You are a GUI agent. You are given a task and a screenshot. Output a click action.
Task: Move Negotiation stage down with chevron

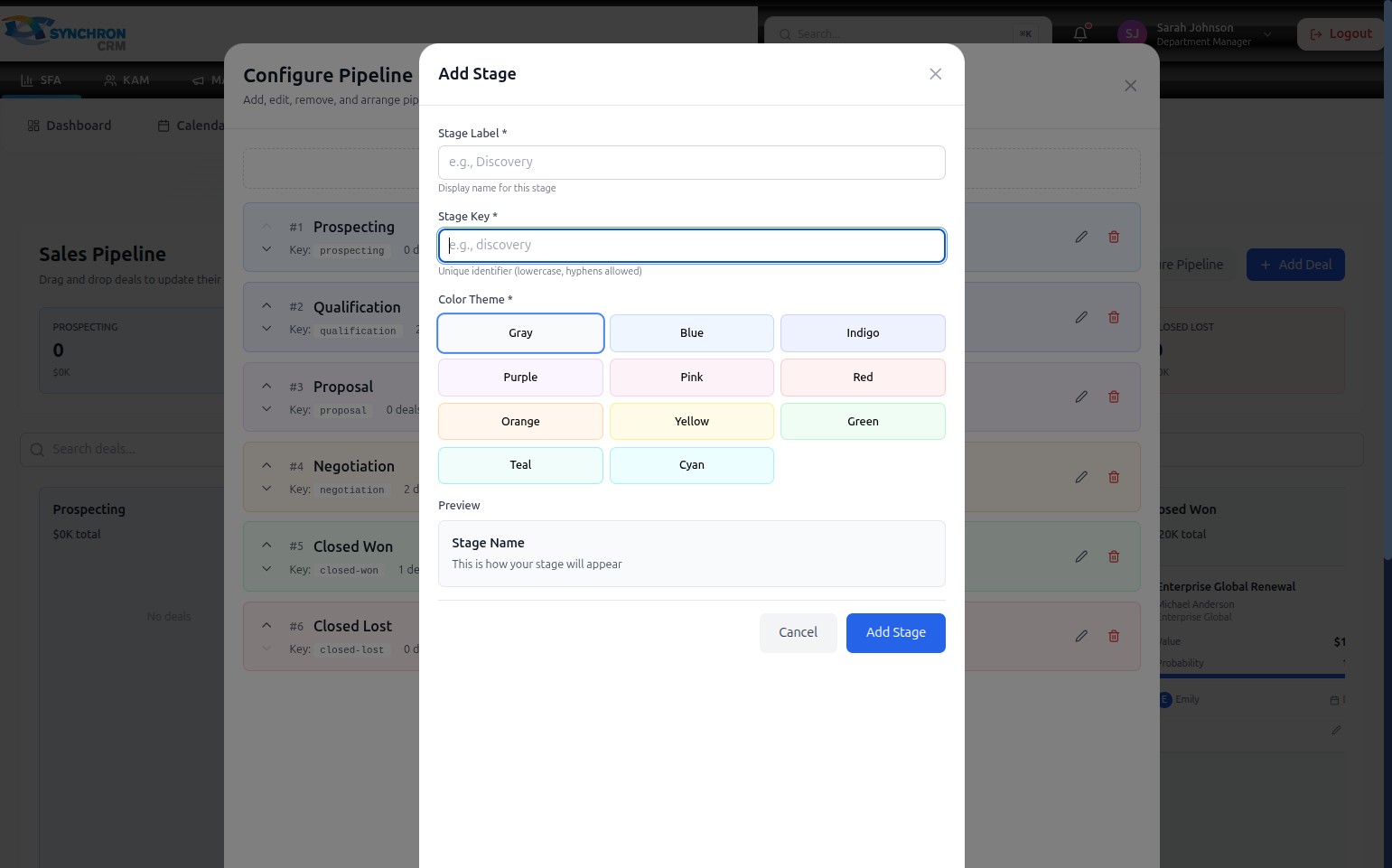(x=266, y=489)
